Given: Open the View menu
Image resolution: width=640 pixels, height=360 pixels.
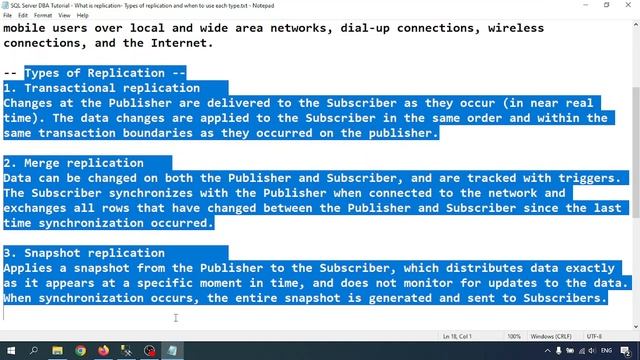Looking at the screenshot, I should pyautogui.click(x=64, y=16).
